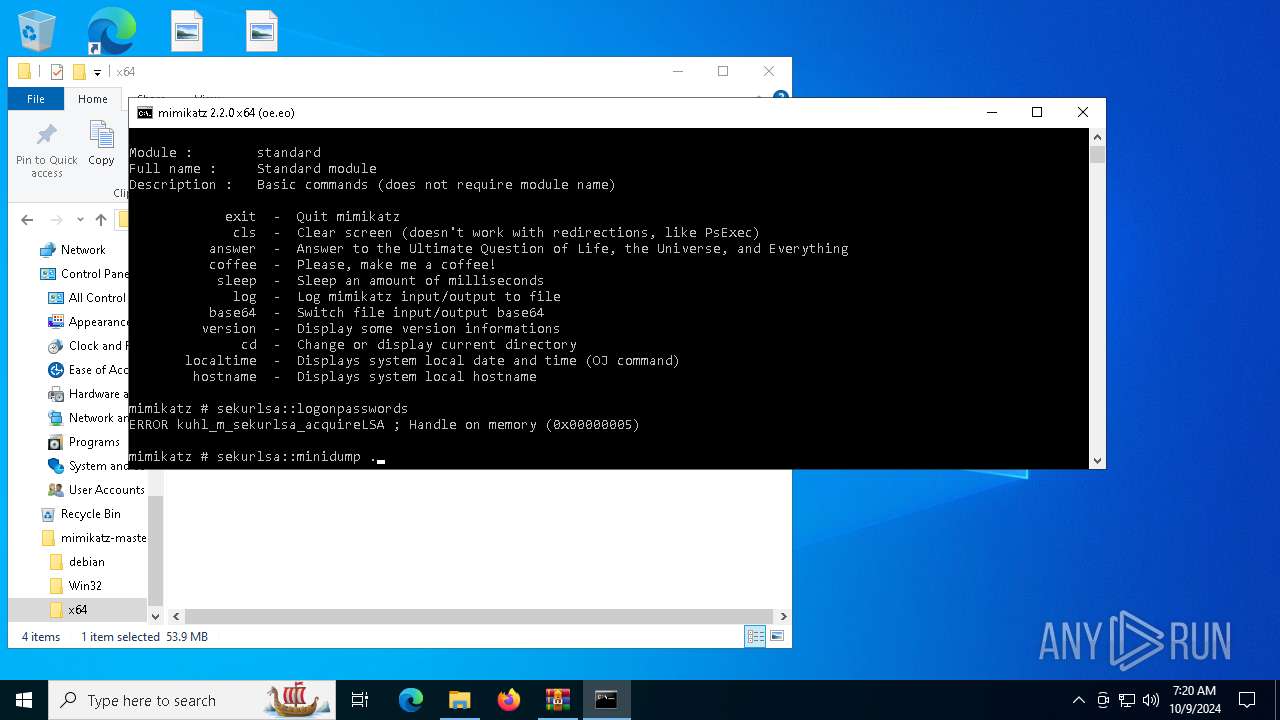Click Properties icon in Explorer title bar
This screenshot has width=1280, height=720.
point(57,72)
